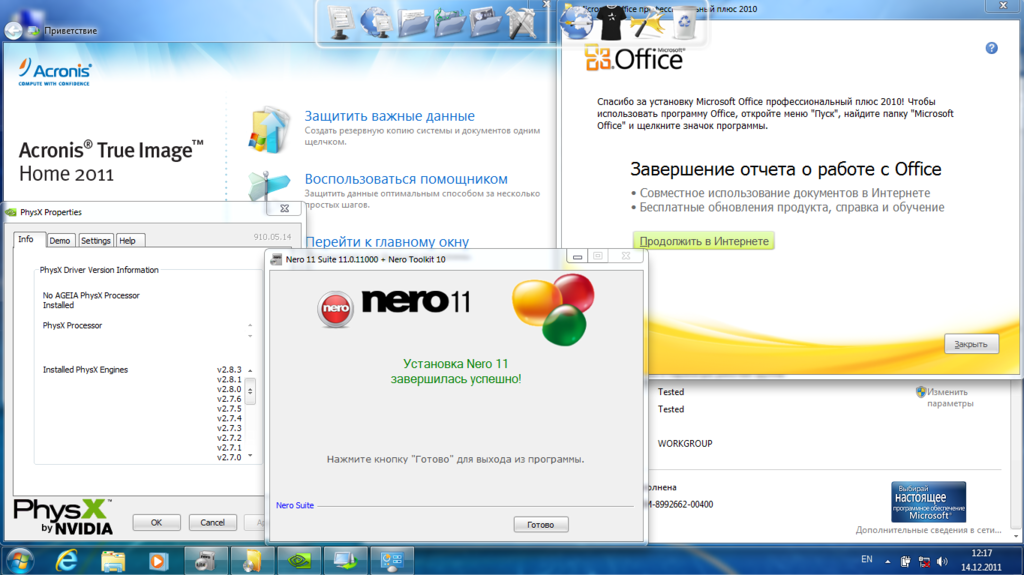
Task: Switch to Control Panel taskbar button
Action: click(392, 561)
